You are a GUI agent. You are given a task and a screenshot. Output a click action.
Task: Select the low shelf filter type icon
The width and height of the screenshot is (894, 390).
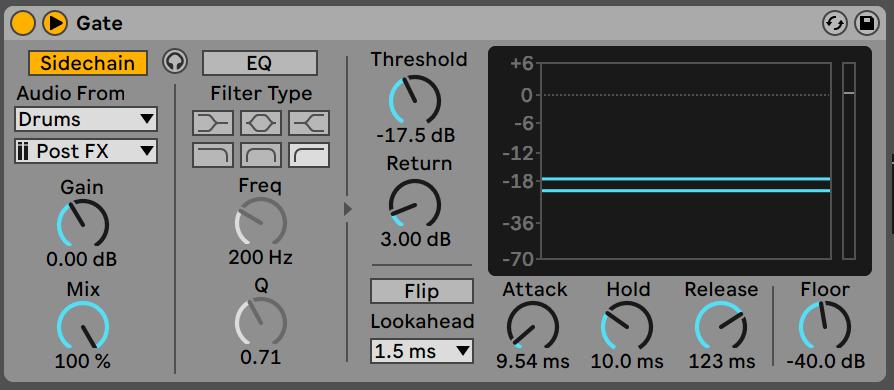pyautogui.click(x=213, y=122)
